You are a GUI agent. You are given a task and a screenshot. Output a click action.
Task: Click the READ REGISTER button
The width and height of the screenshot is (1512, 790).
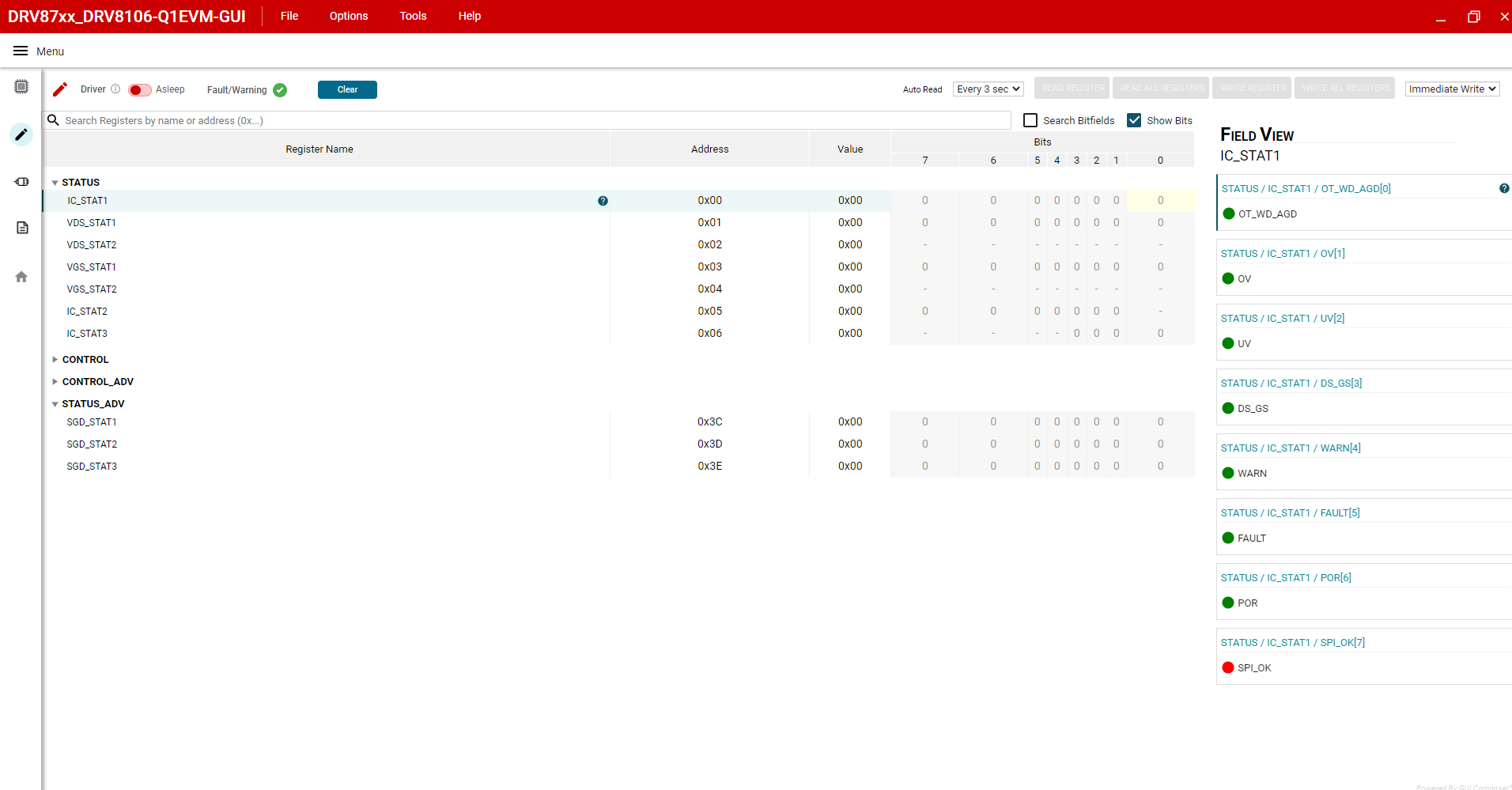(1072, 88)
